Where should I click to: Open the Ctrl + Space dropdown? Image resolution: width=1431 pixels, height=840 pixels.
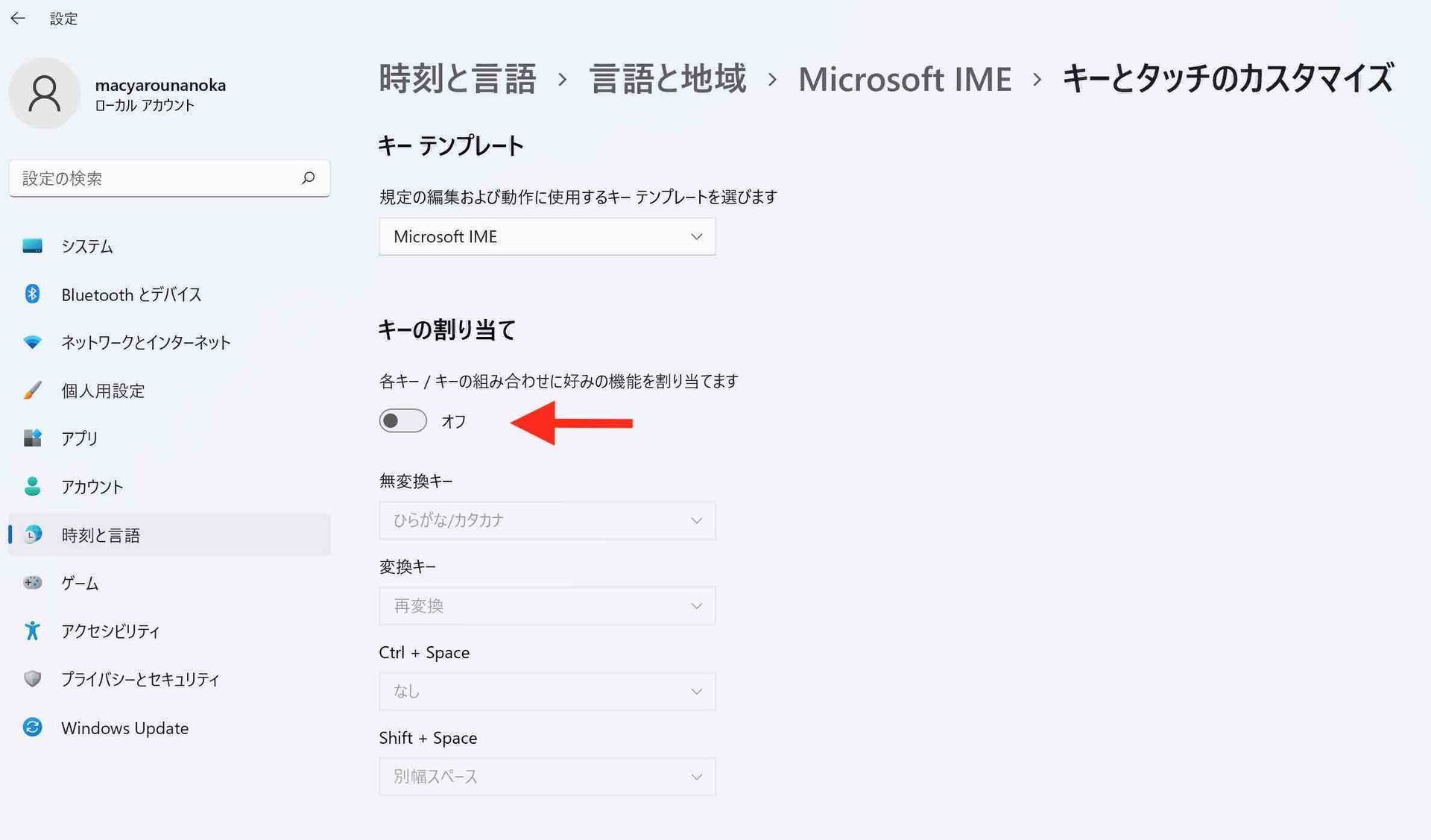pyautogui.click(x=547, y=691)
